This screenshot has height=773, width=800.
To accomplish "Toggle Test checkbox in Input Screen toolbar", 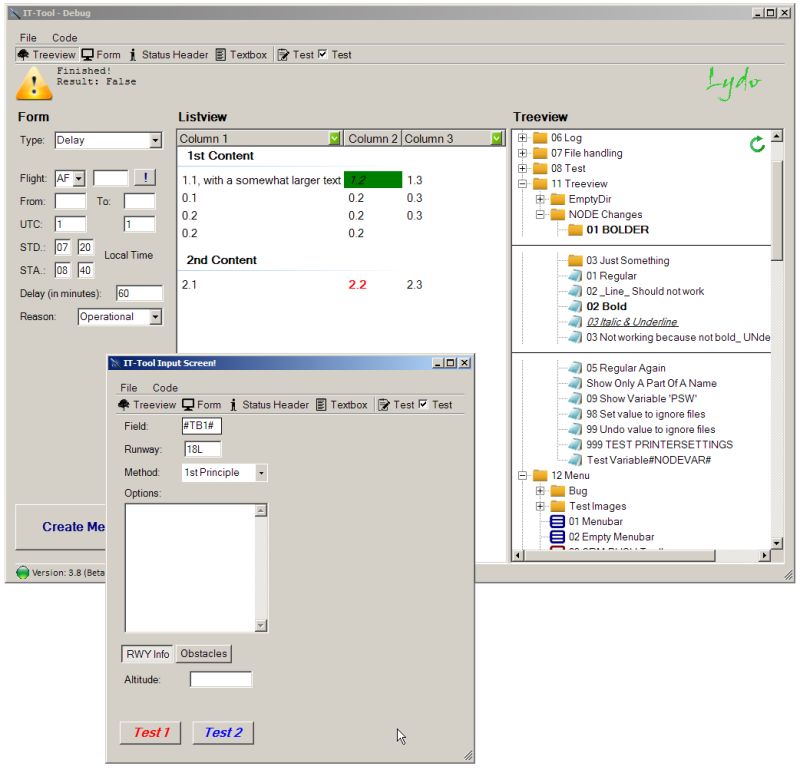I will (x=423, y=404).
